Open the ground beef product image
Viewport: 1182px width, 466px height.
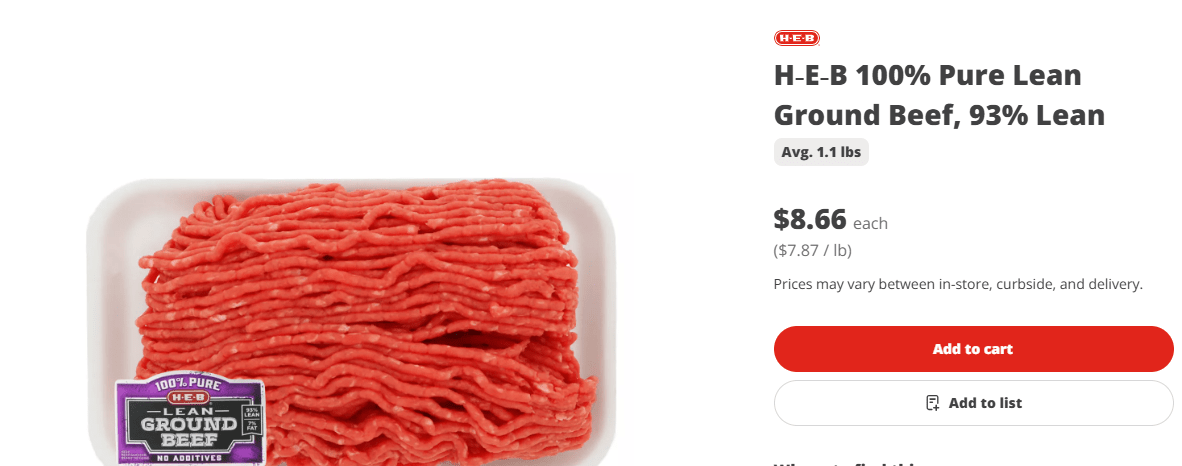(x=351, y=323)
